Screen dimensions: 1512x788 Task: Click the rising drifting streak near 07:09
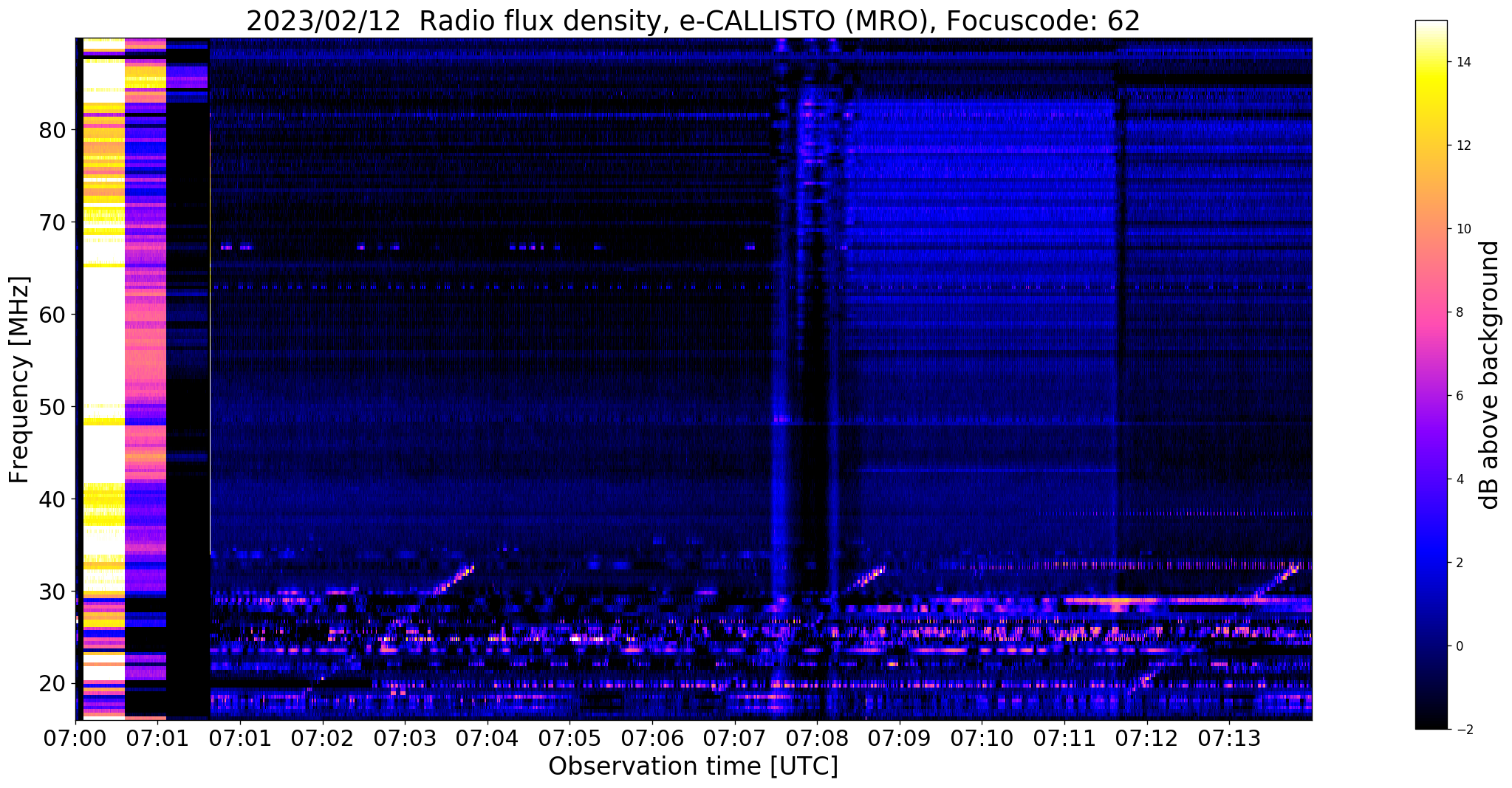tap(869, 577)
